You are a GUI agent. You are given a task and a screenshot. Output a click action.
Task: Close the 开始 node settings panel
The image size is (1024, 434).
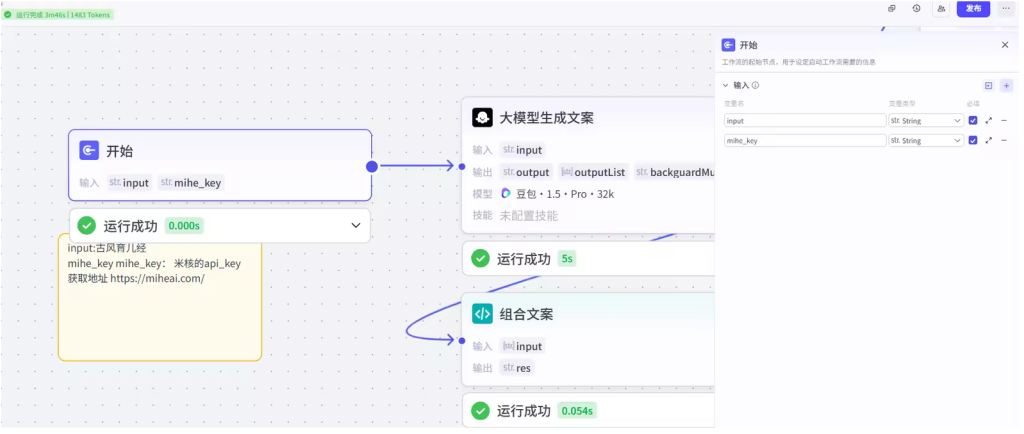tap(1005, 45)
